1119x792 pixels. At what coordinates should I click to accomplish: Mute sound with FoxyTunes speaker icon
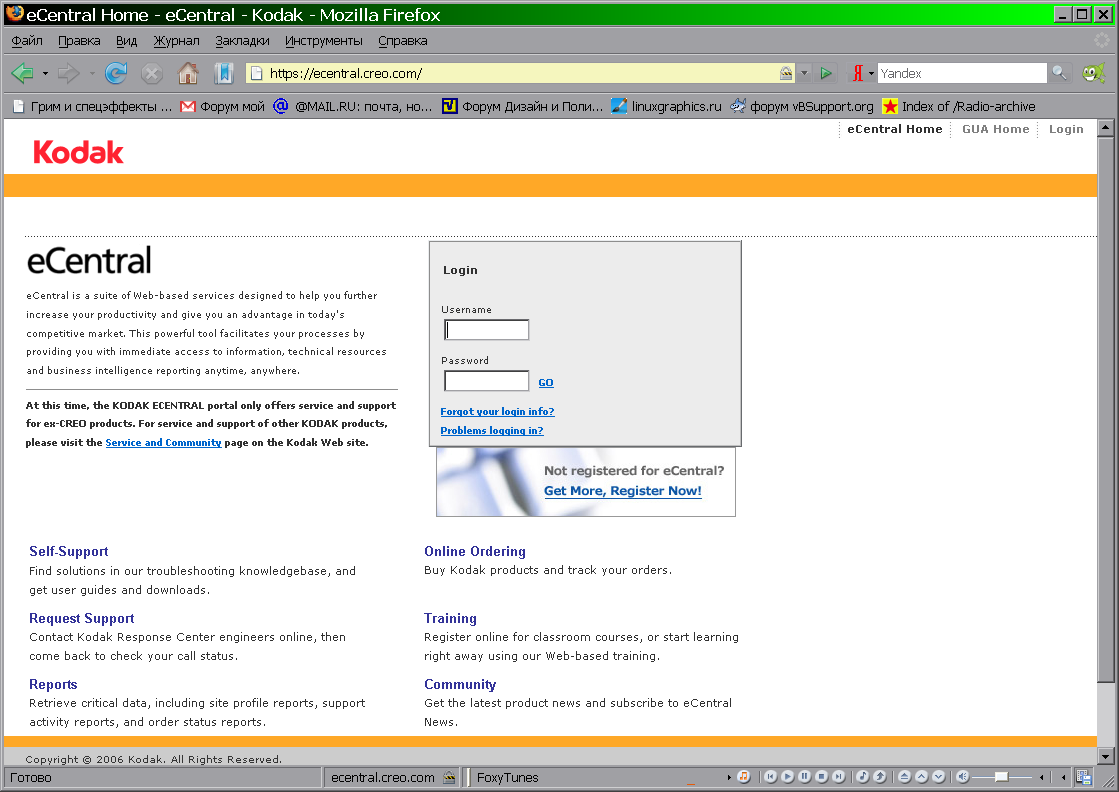coord(963,777)
